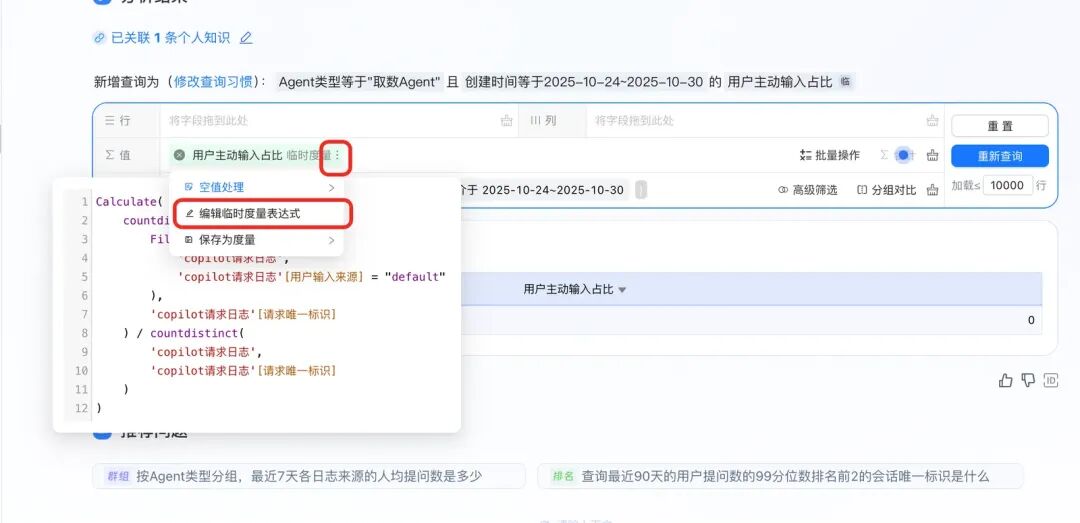This screenshot has height=523, width=1080.
Task: Open sort dropdown on 用户主动输入占比 column header
Action: pos(622,290)
